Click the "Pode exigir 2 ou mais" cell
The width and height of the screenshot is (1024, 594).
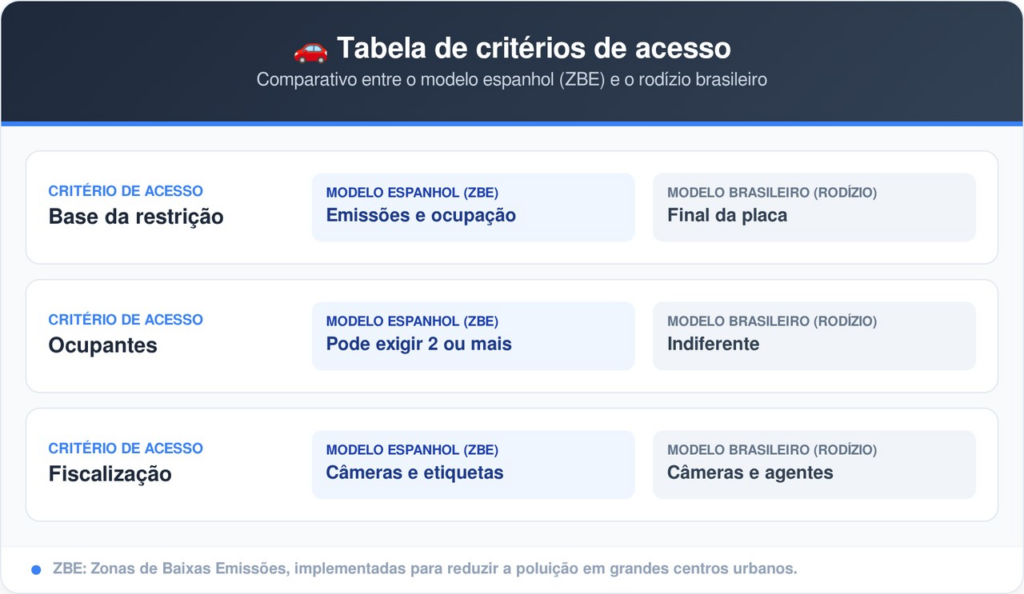pos(419,344)
